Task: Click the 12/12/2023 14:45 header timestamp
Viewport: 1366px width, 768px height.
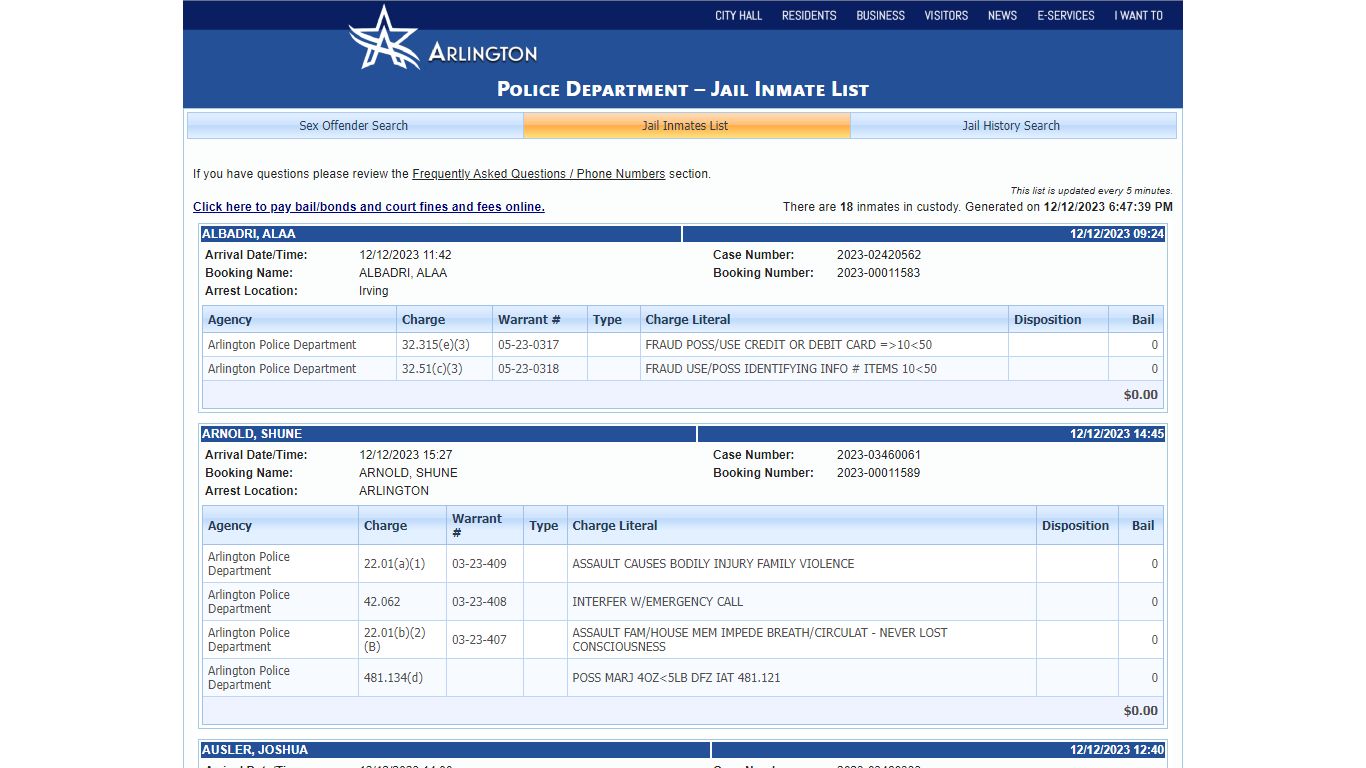Action: (x=1117, y=434)
